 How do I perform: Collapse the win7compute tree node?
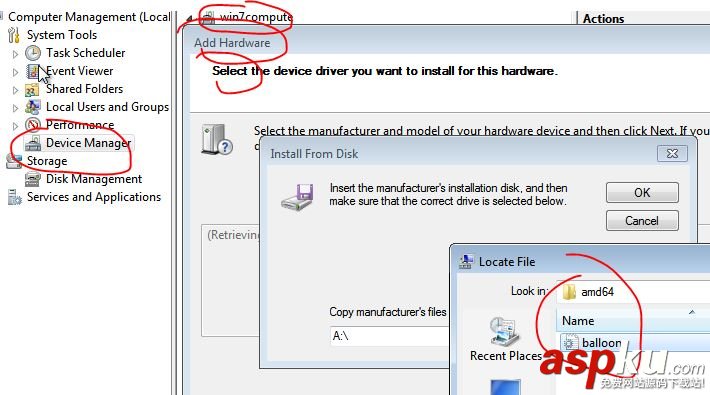(190, 18)
